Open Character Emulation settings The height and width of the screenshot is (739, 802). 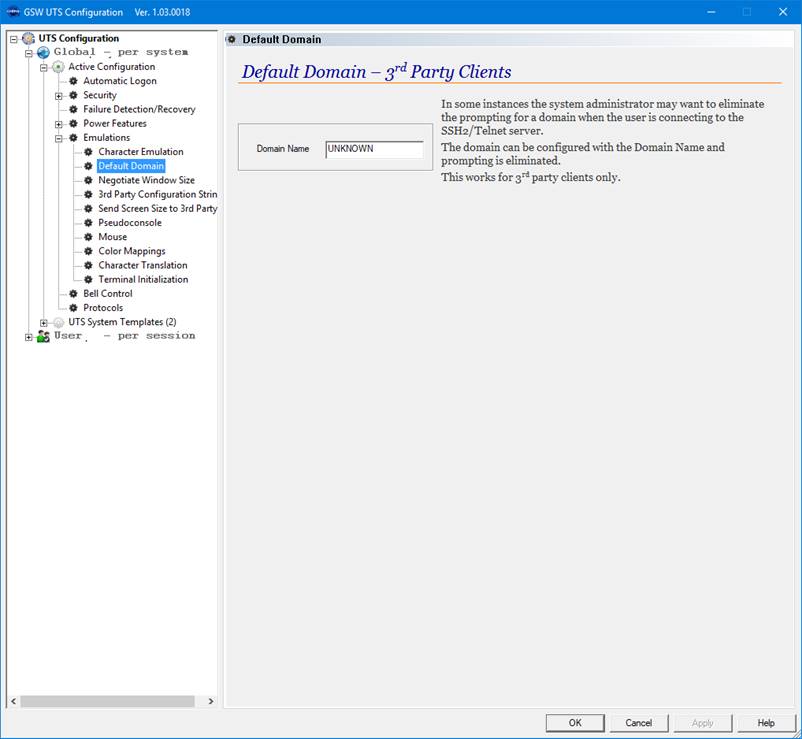(141, 152)
